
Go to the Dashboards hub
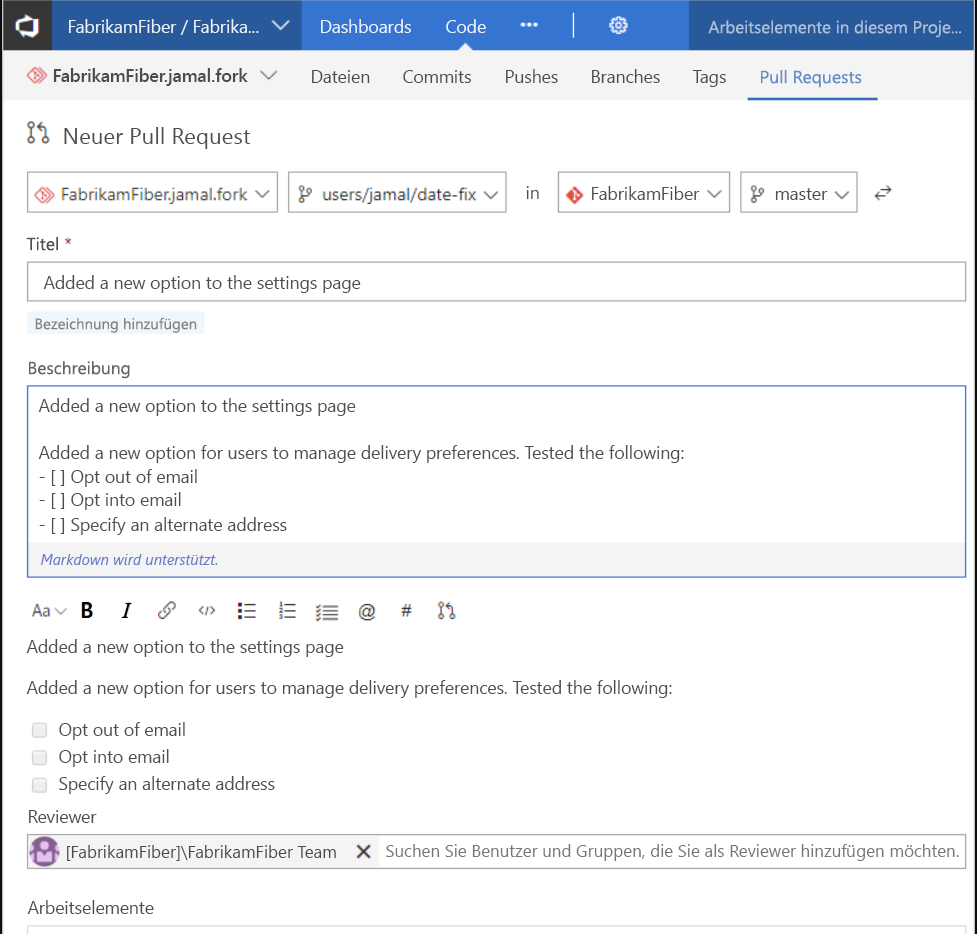tap(365, 26)
